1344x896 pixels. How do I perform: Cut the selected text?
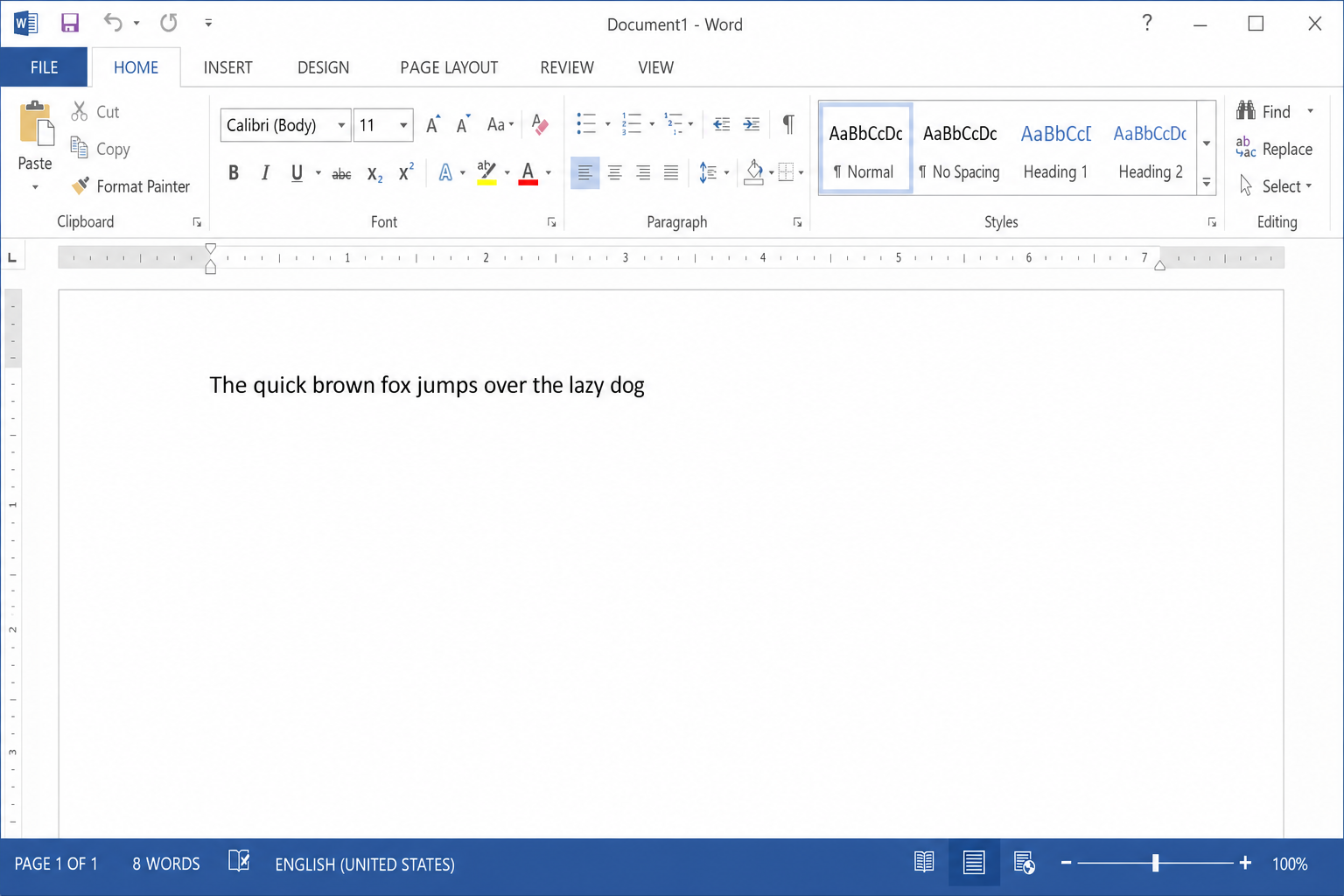click(x=94, y=112)
